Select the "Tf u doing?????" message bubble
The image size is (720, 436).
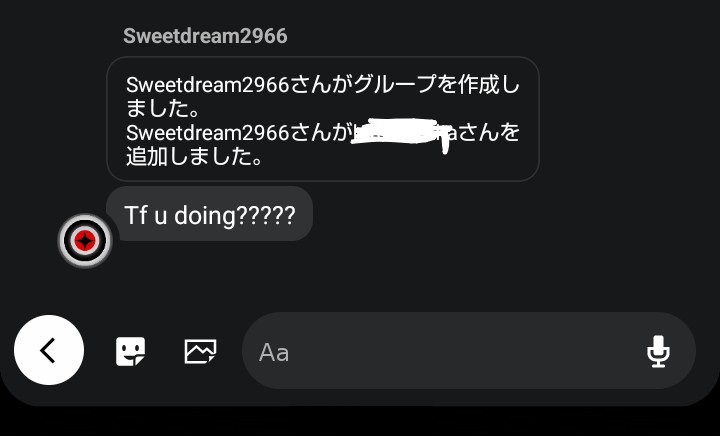(x=209, y=215)
